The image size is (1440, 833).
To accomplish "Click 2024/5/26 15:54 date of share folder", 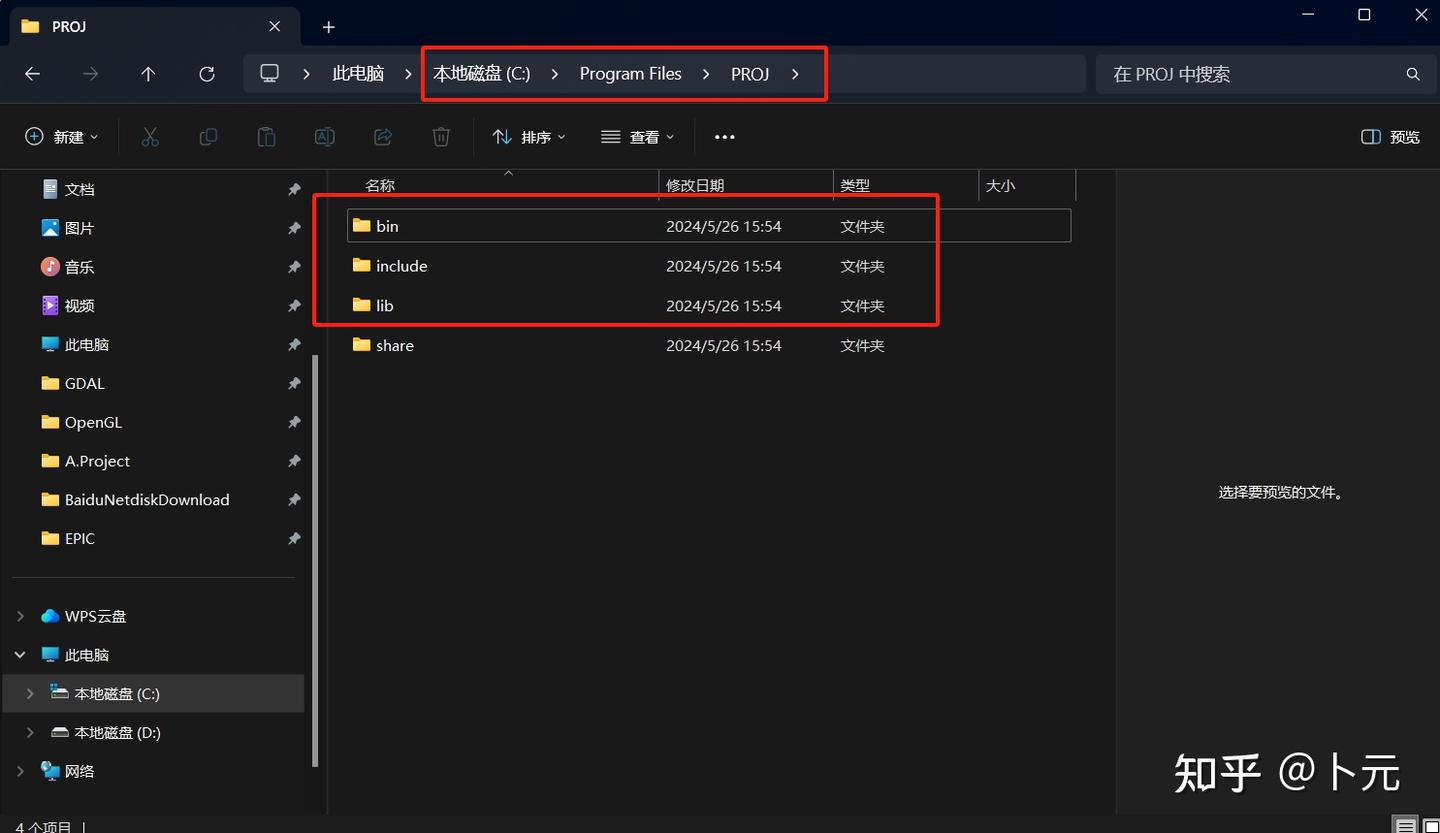I will pyautogui.click(x=724, y=346).
